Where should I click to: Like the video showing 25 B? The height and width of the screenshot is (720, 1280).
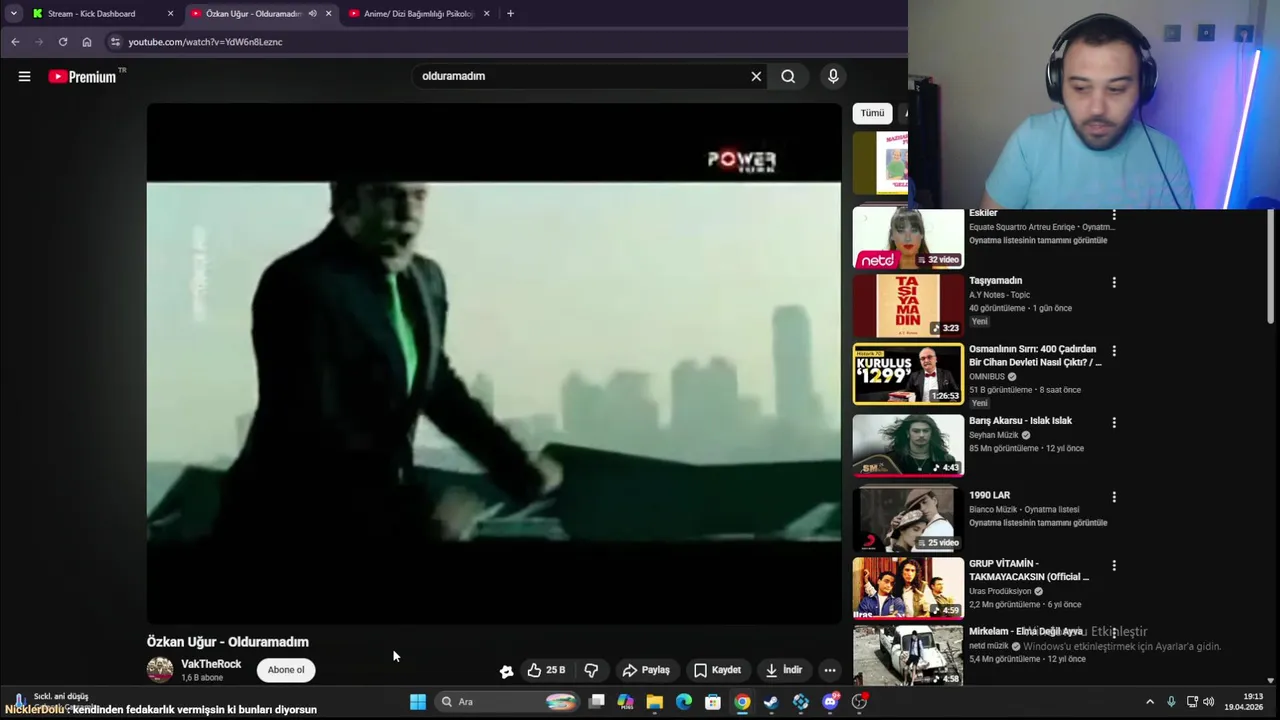pos(546,670)
